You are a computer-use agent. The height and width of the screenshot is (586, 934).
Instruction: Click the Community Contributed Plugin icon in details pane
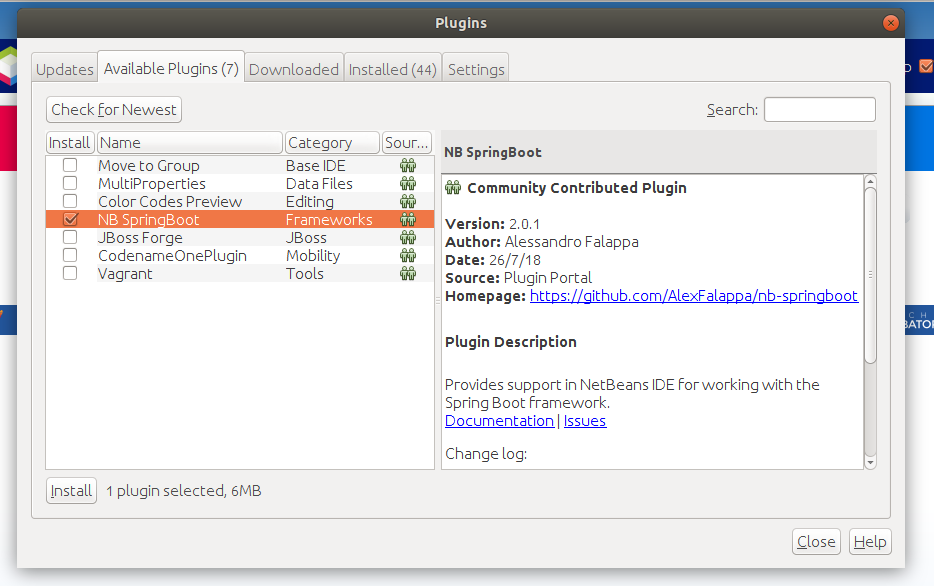click(452, 187)
